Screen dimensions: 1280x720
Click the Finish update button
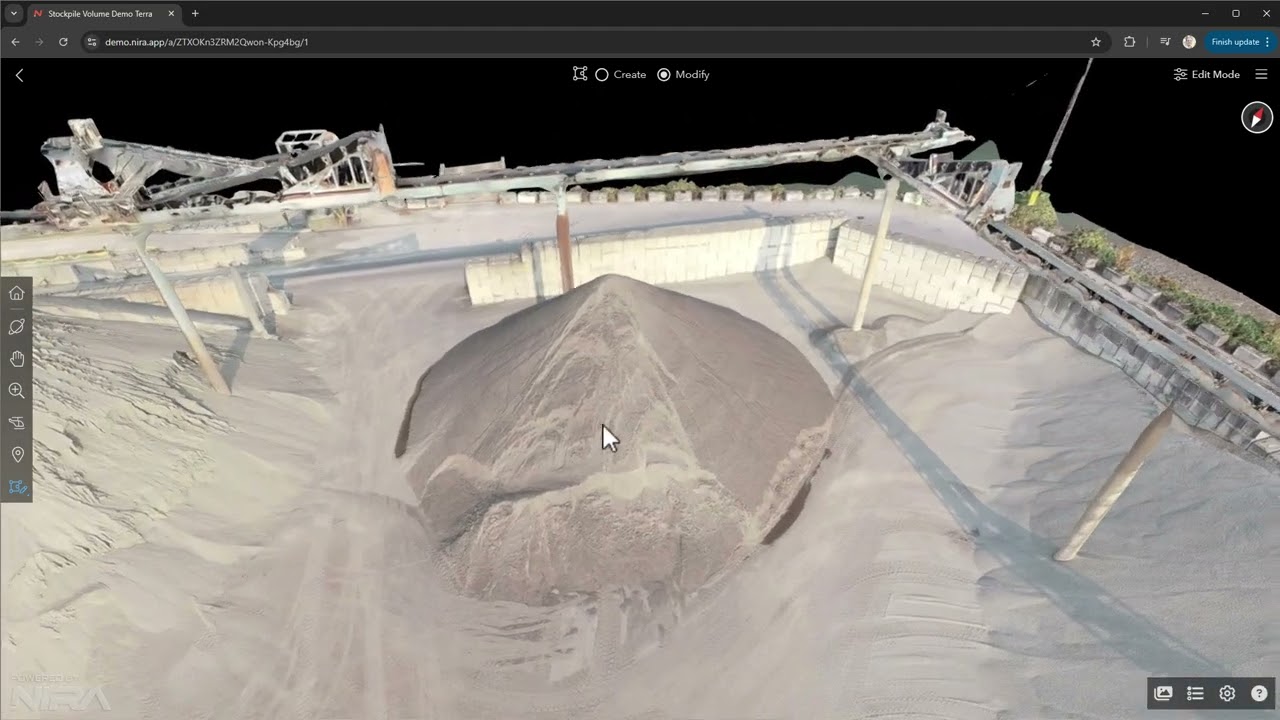coord(1240,42)
